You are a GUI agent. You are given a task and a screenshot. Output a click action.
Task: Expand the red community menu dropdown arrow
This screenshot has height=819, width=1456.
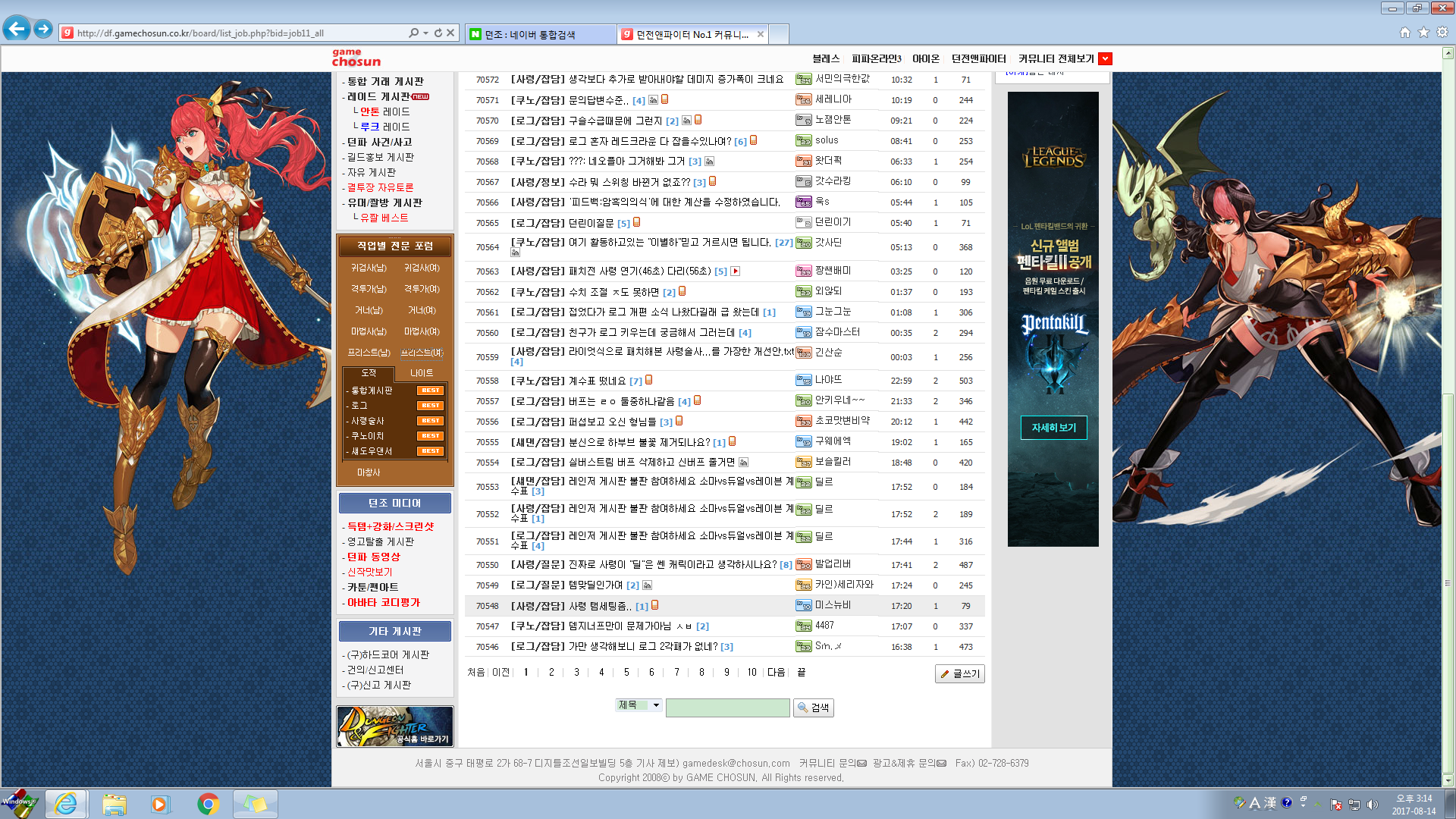pos(1105,58)
